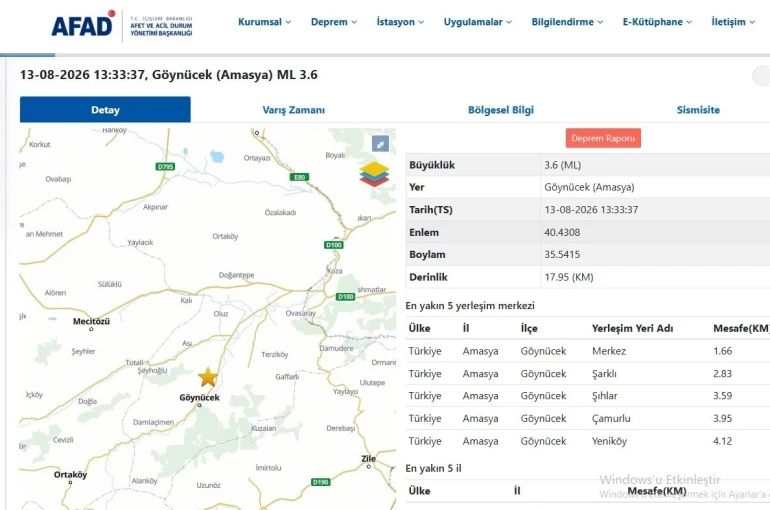This screenshot has width=770, height=510.
Task: Expand the Kurumsal menu
Action: 264,22
